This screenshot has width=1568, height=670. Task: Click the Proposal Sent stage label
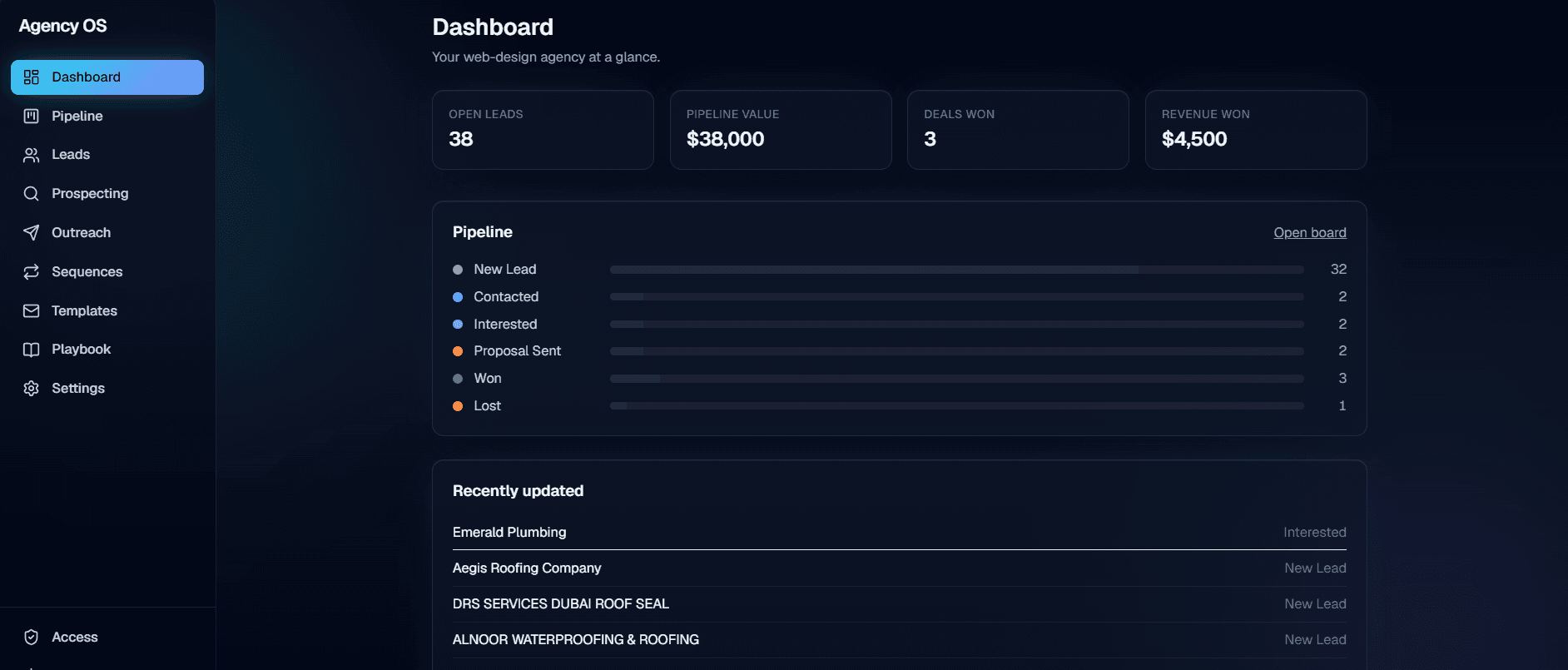click(x=518, y=351)
